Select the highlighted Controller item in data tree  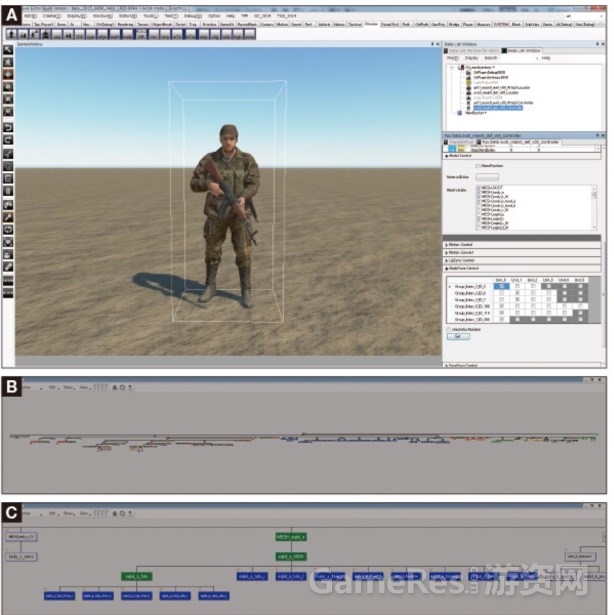pyautogui.click(x=498, y=108)
